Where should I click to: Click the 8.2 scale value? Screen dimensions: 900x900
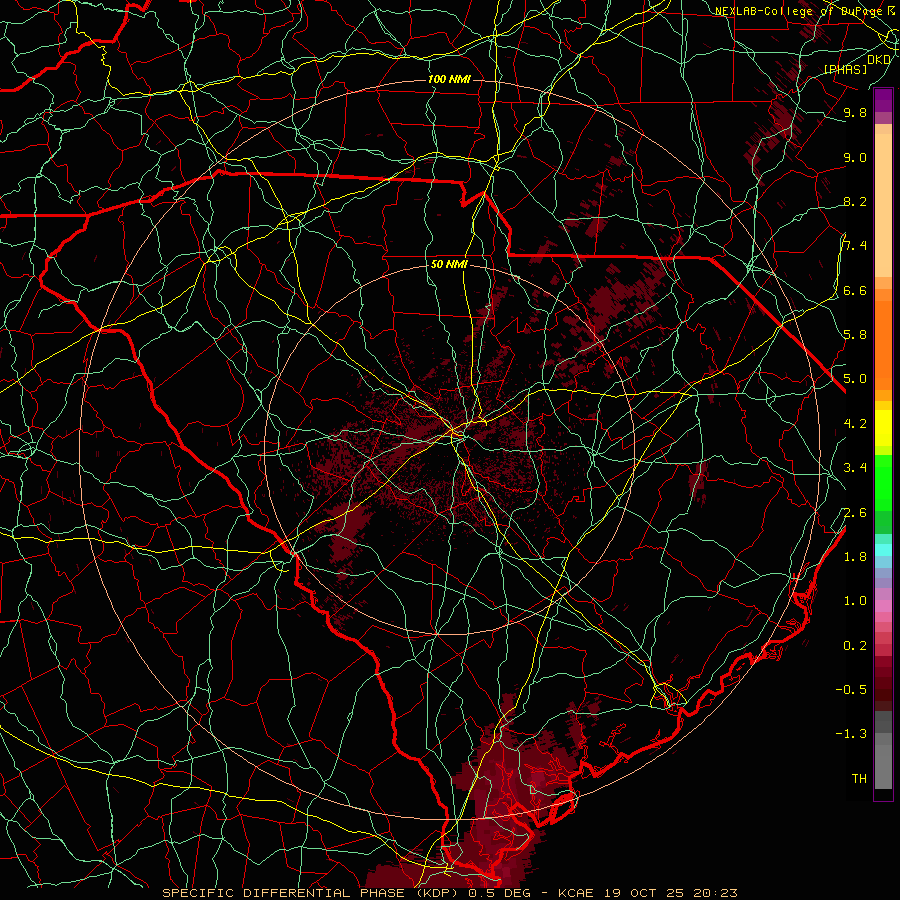click(855, 201)
